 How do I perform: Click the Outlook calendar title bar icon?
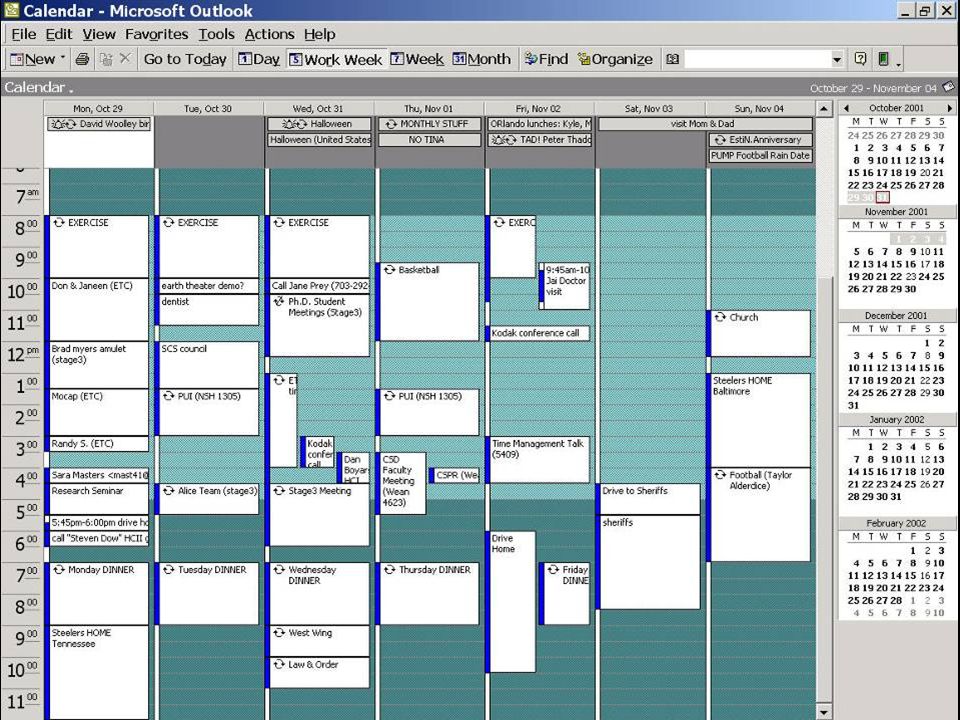coord(11,10)
